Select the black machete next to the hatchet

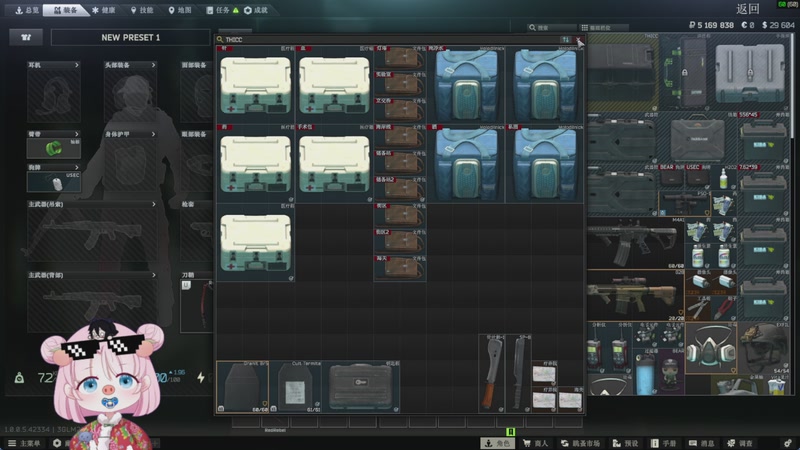coord(518,373)
